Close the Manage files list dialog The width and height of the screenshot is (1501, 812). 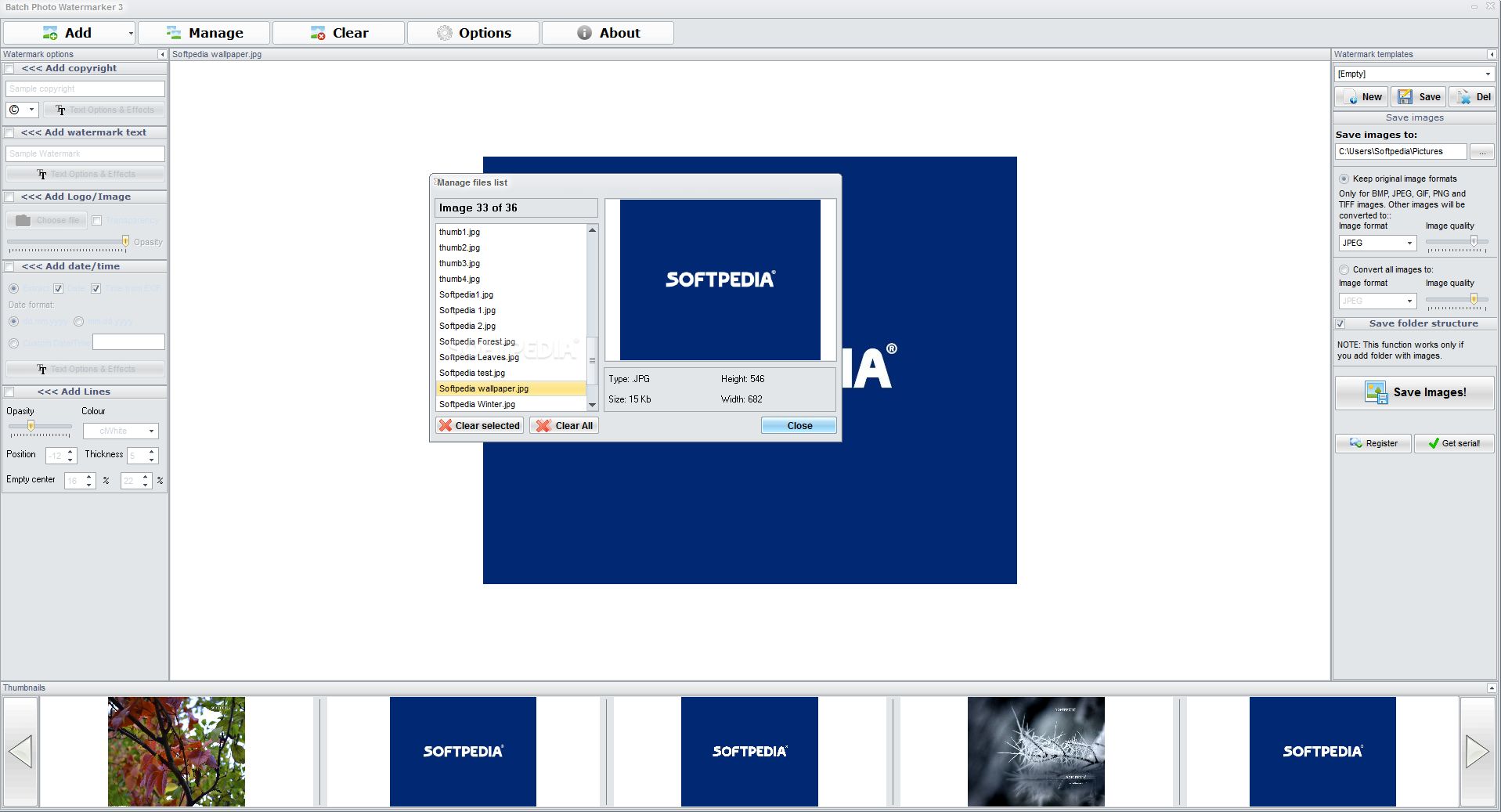pos(799,426)
